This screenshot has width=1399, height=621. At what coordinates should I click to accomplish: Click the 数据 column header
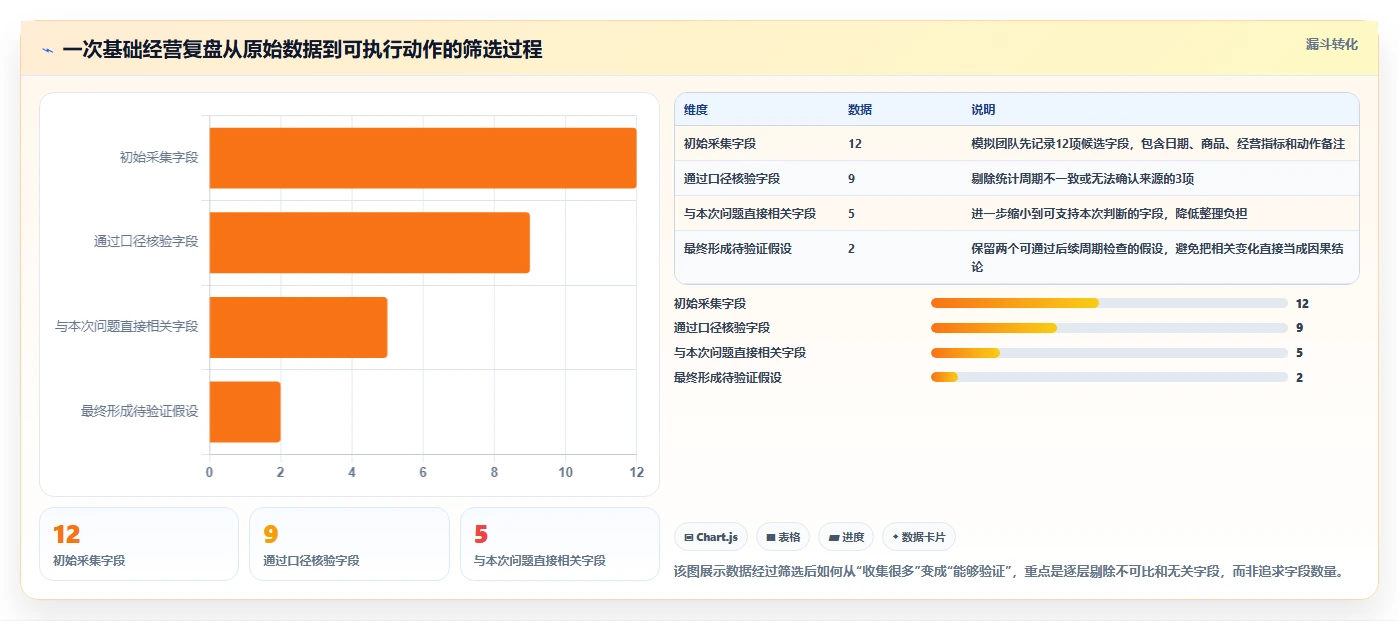(x=860, y=110)
